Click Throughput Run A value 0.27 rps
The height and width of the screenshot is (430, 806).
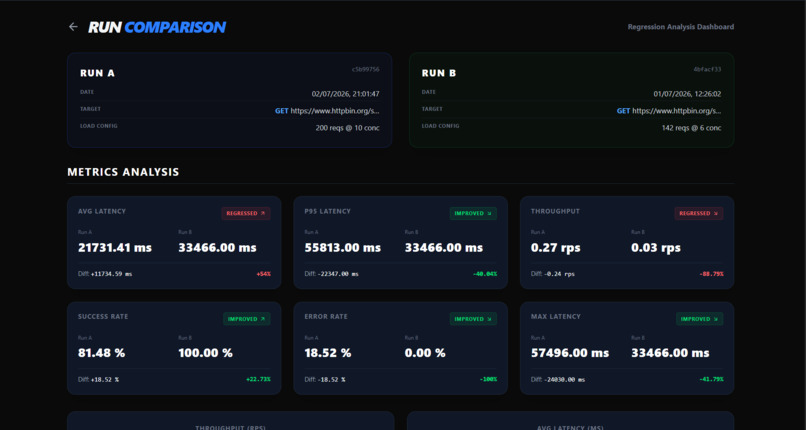(556, 248)
